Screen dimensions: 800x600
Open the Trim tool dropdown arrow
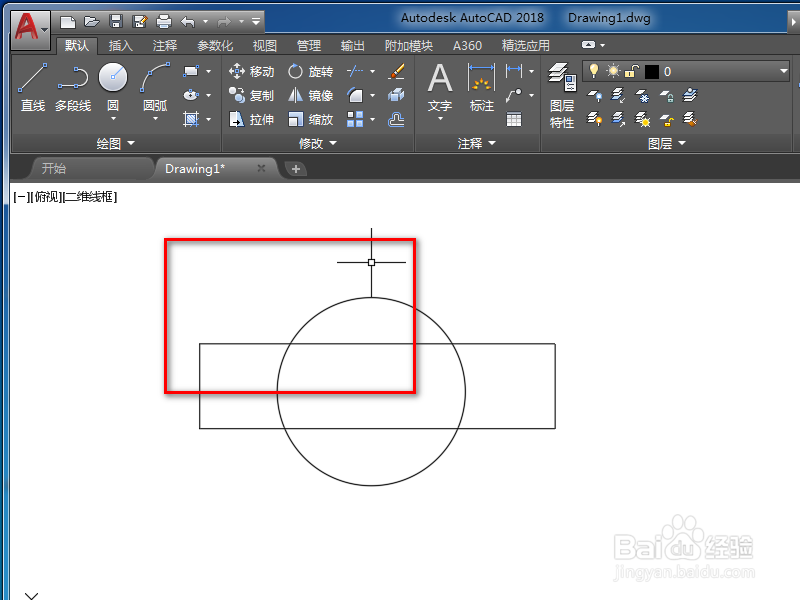coord(372,71)
